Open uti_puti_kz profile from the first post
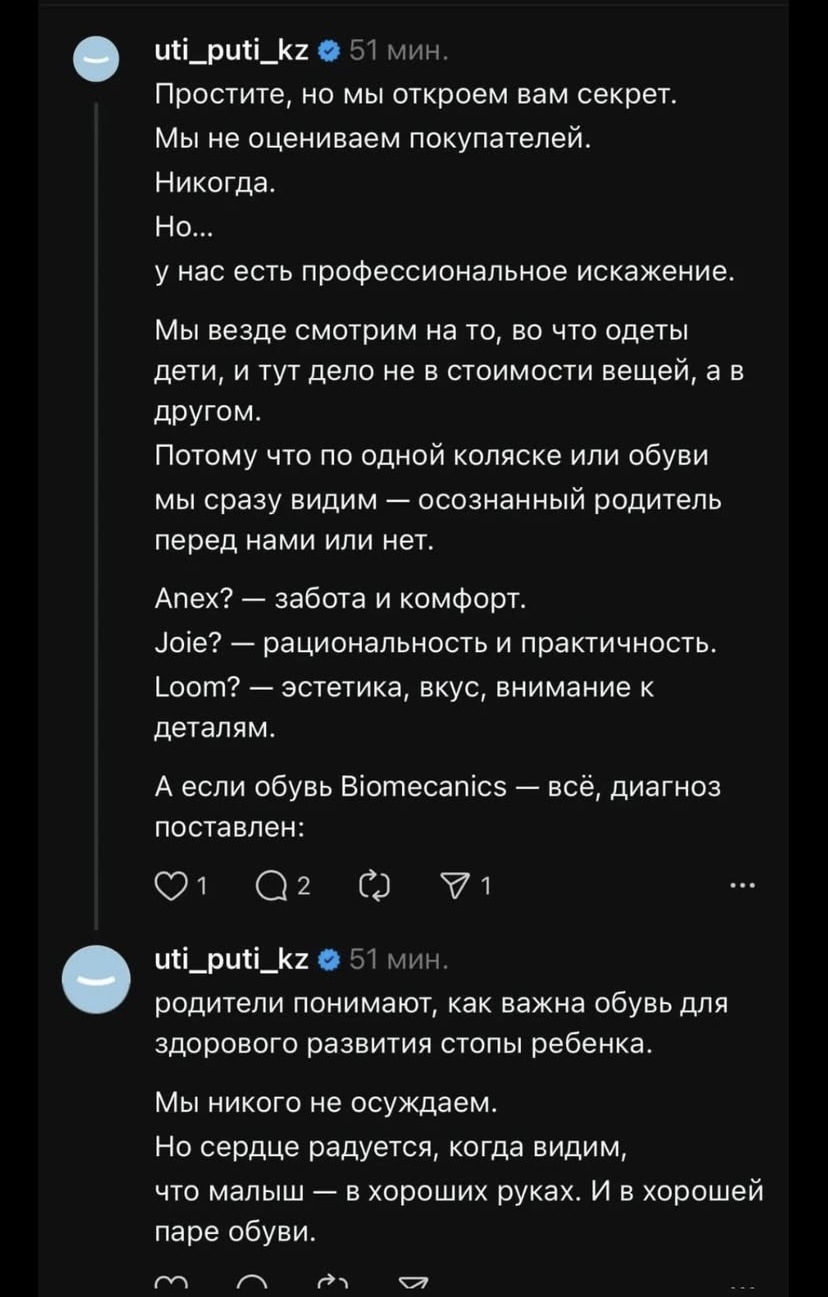This screenshot has height=1297, width=828. tap(235, 49)
